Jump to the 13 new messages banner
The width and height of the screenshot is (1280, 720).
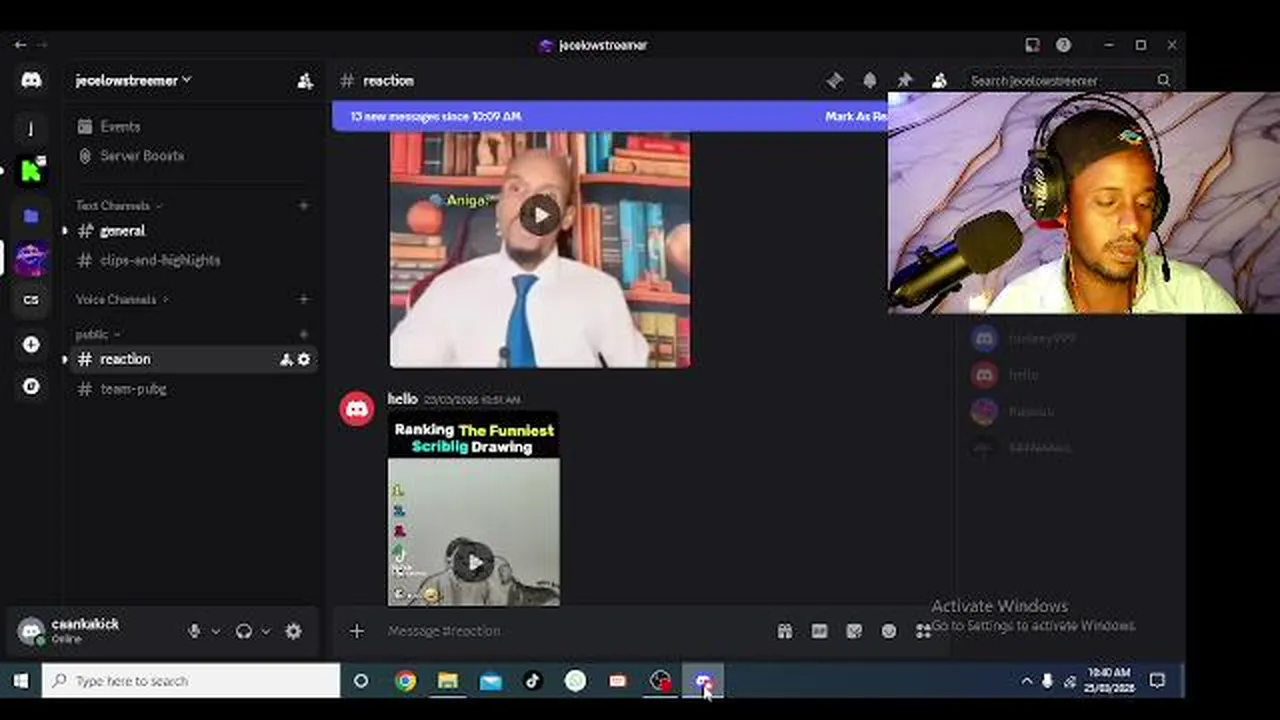tap(435, 117)
